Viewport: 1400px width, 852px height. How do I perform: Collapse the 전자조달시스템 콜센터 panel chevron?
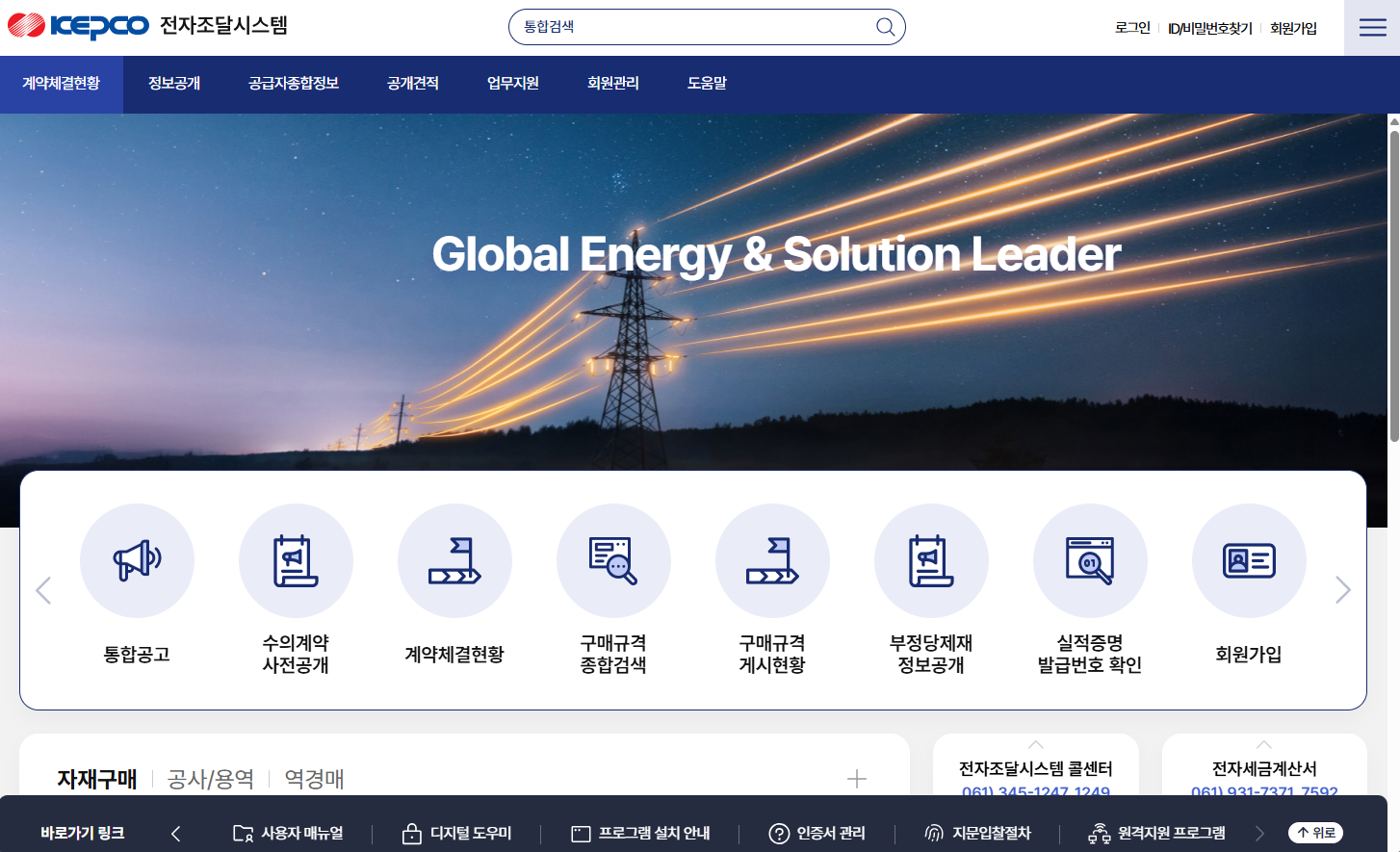[x=1036, y=744]
